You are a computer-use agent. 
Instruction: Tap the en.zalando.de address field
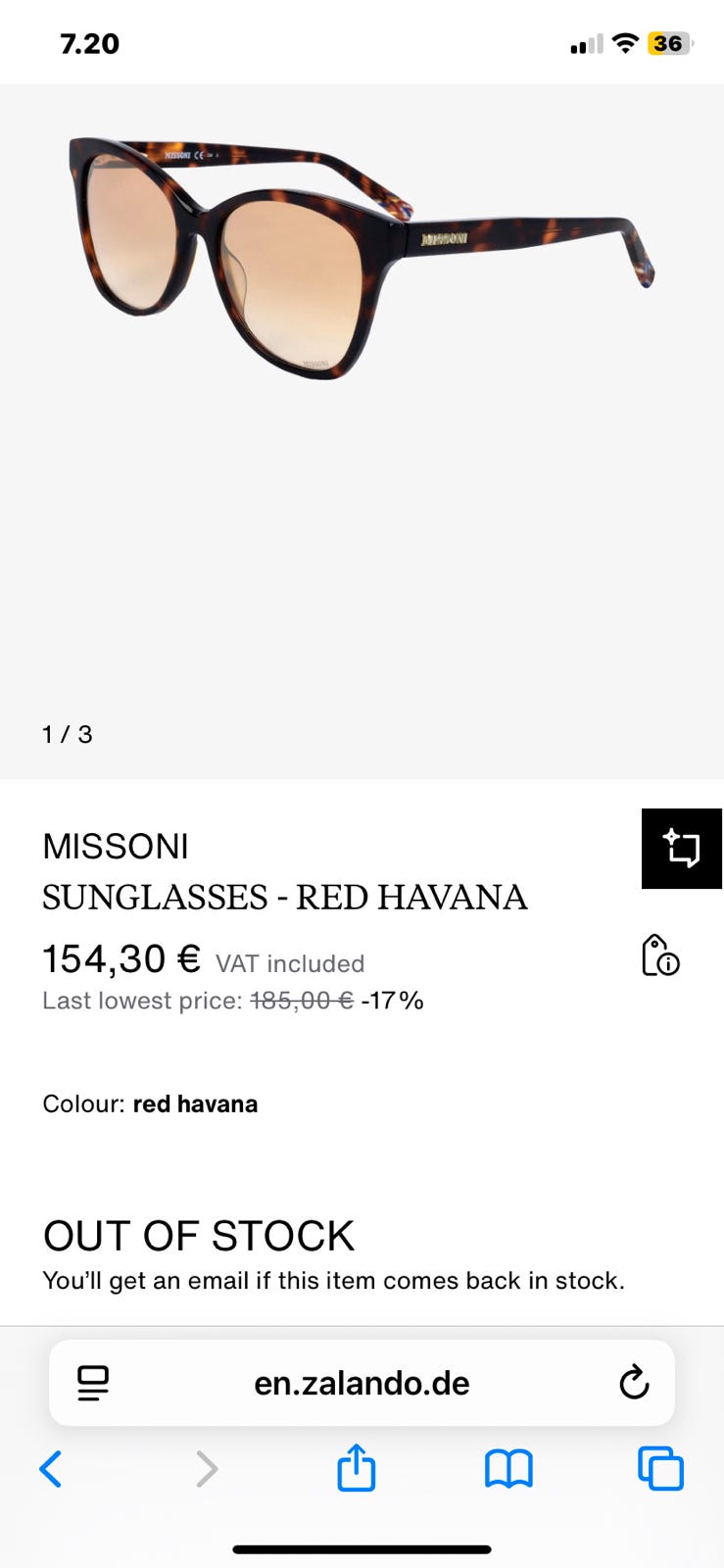(362, 1383)
